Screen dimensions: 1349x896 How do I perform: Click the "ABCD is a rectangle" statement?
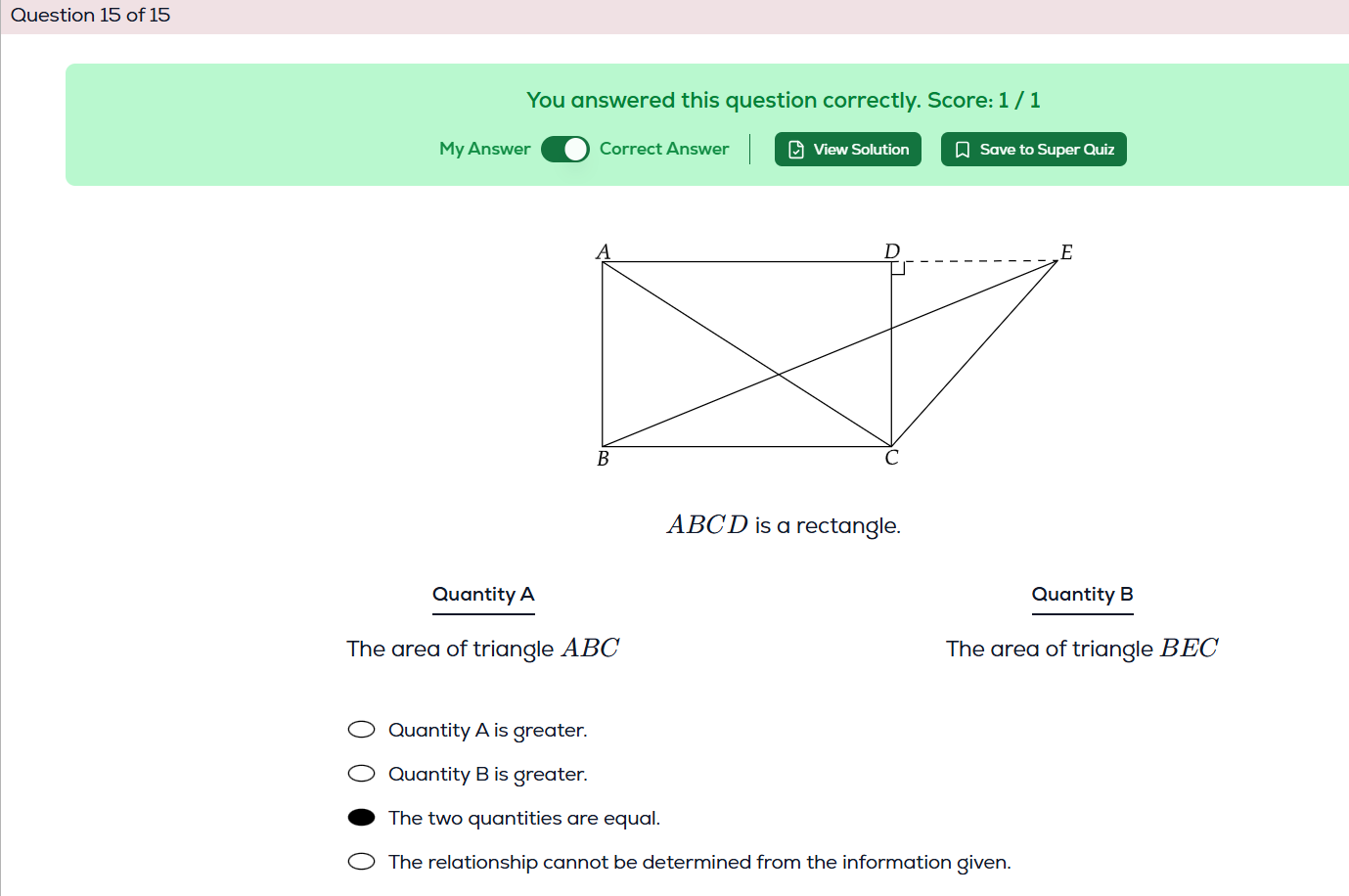coord(784,525)
